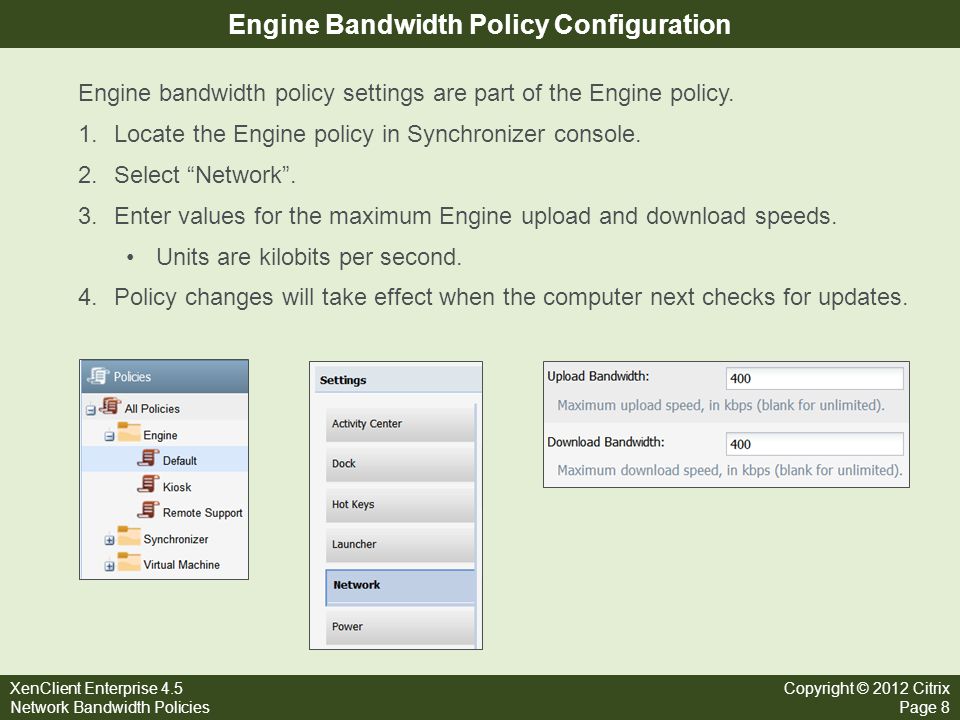
Task: Collapse the All Policies tree node
Action: pyautogui.click(x=91, y=410)
